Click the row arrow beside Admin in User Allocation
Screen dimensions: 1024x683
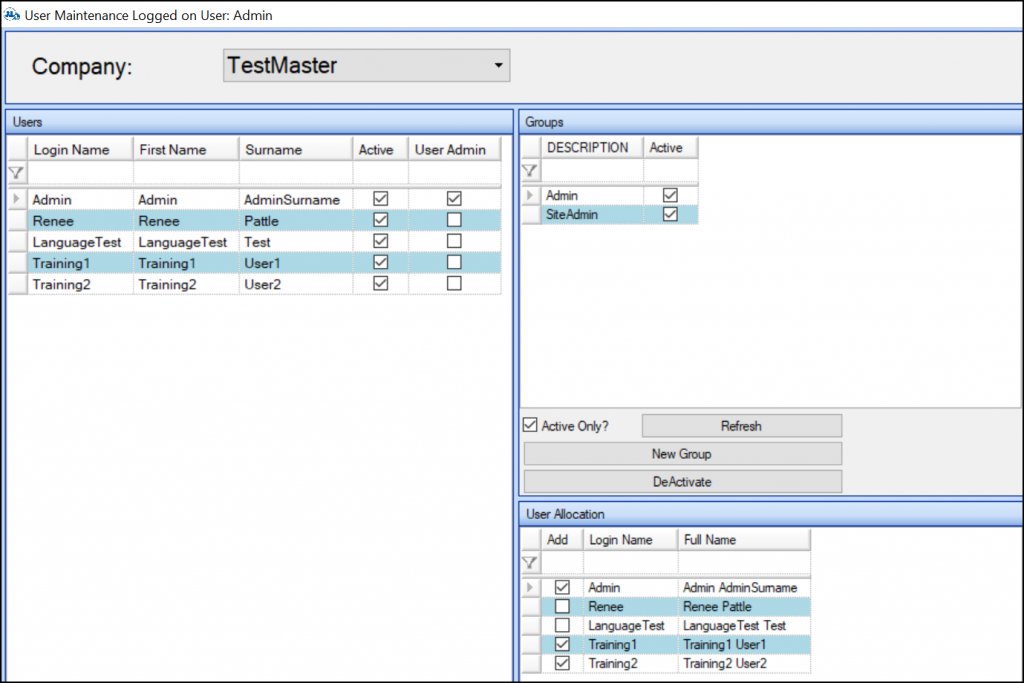[x=530, y=587]
